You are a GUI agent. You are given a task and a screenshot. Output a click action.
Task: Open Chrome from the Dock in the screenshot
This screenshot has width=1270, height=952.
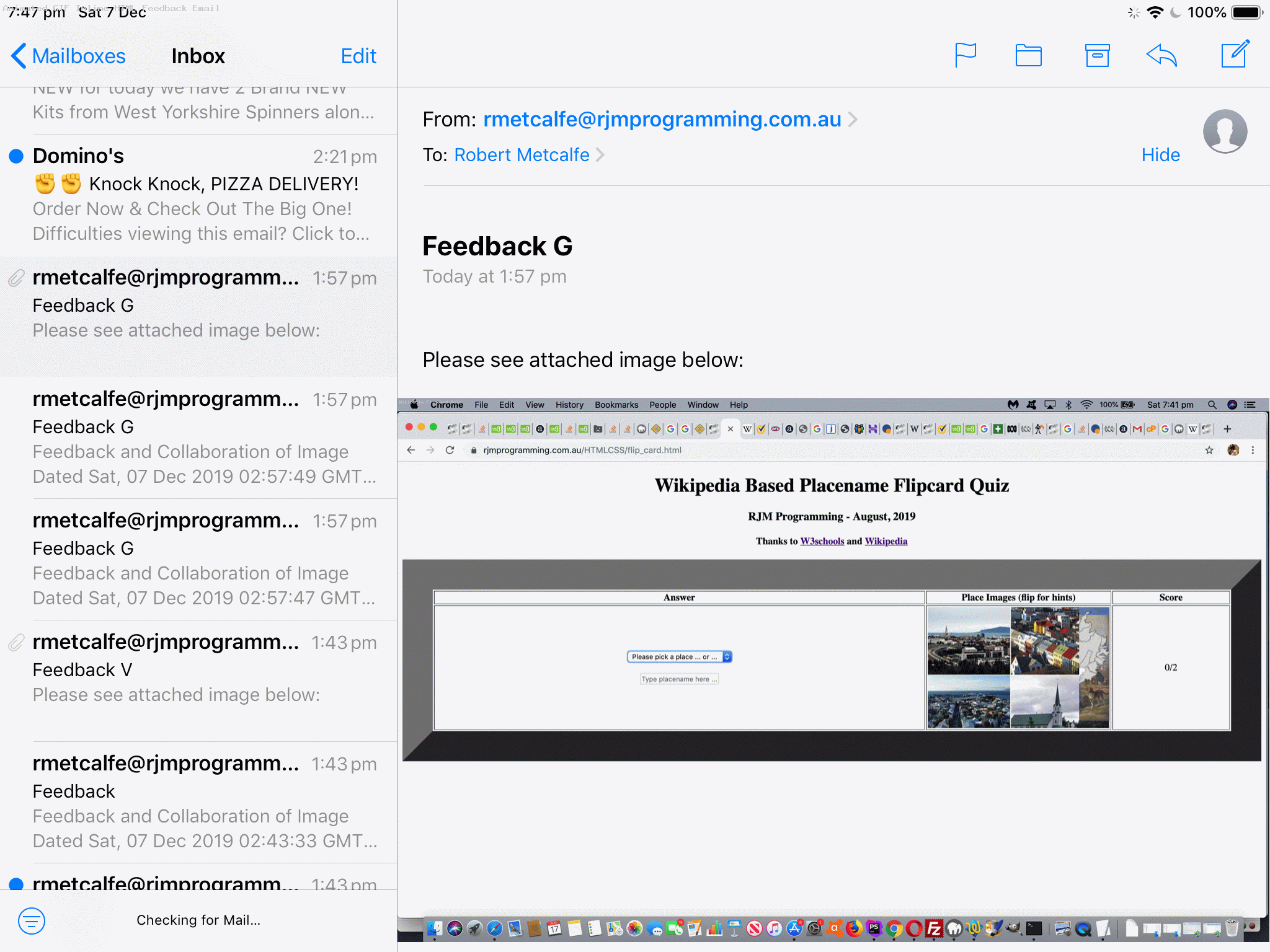click(894, 930)
